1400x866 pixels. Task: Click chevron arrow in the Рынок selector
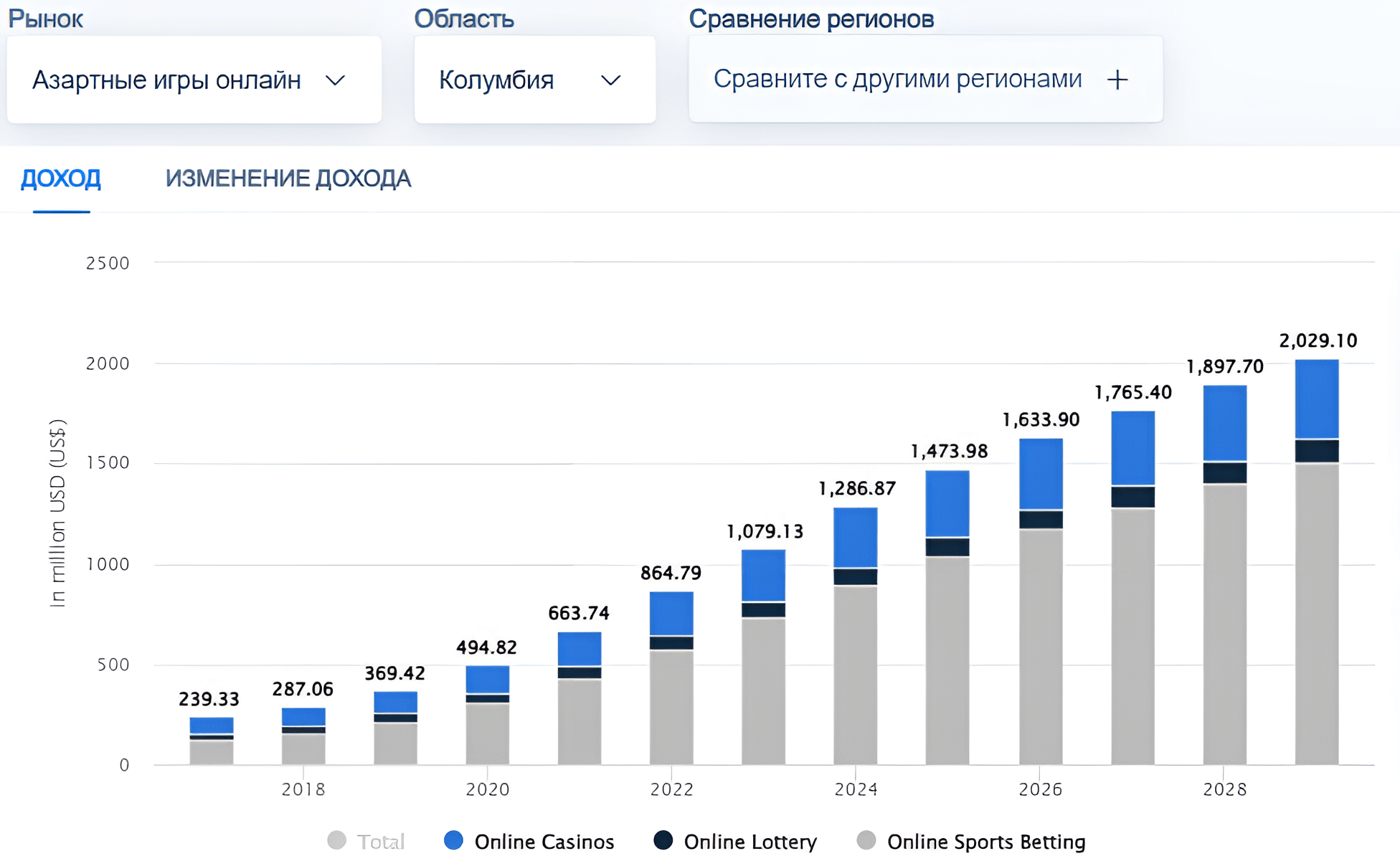[x=335, y=80]
